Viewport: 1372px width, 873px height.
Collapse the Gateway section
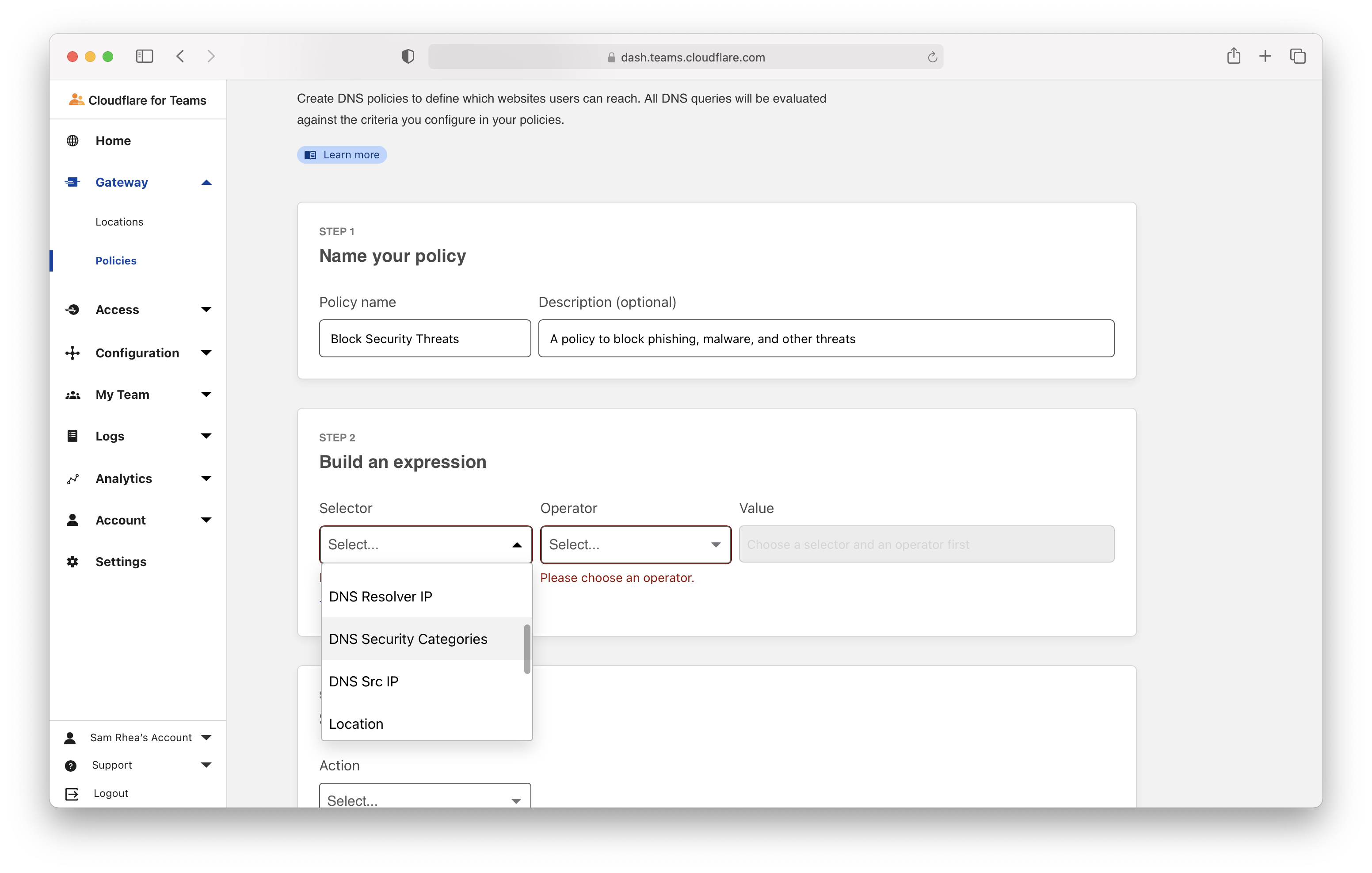(206, 183)
